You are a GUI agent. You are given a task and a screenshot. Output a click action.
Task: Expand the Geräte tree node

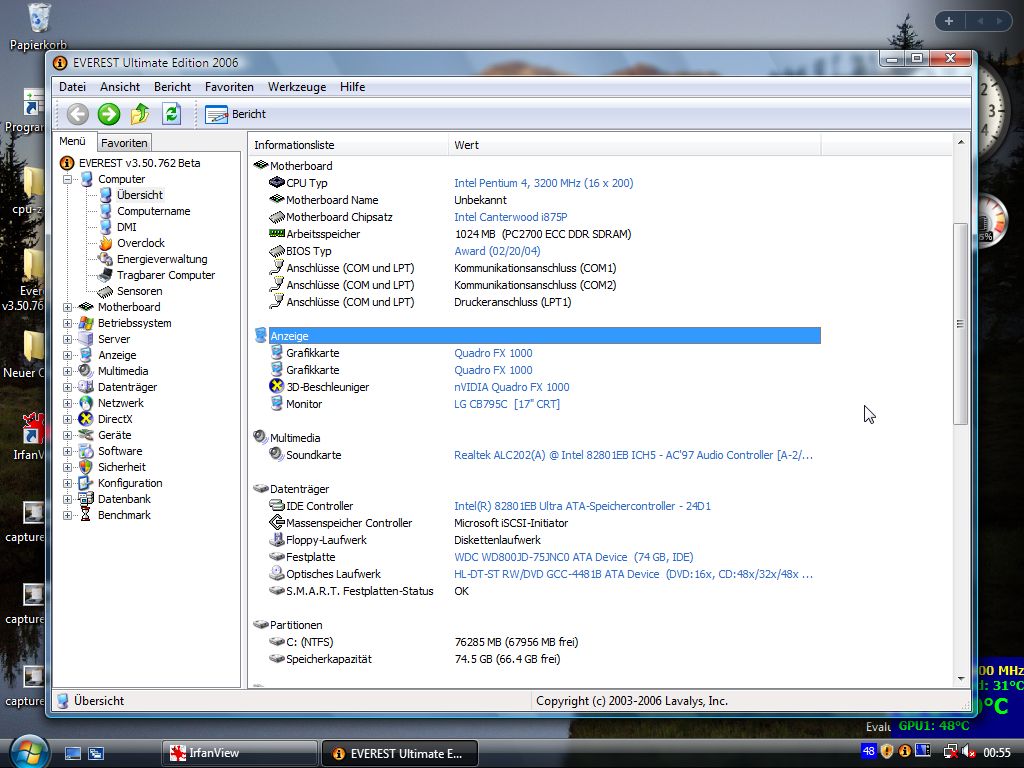point(67,435)
